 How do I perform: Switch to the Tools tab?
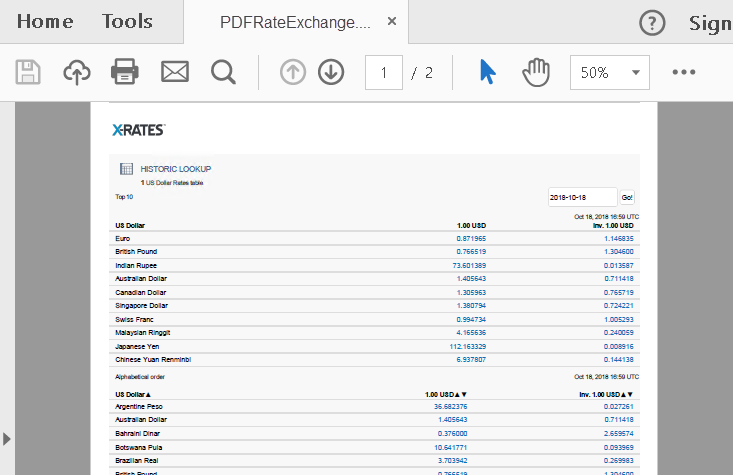127,22
